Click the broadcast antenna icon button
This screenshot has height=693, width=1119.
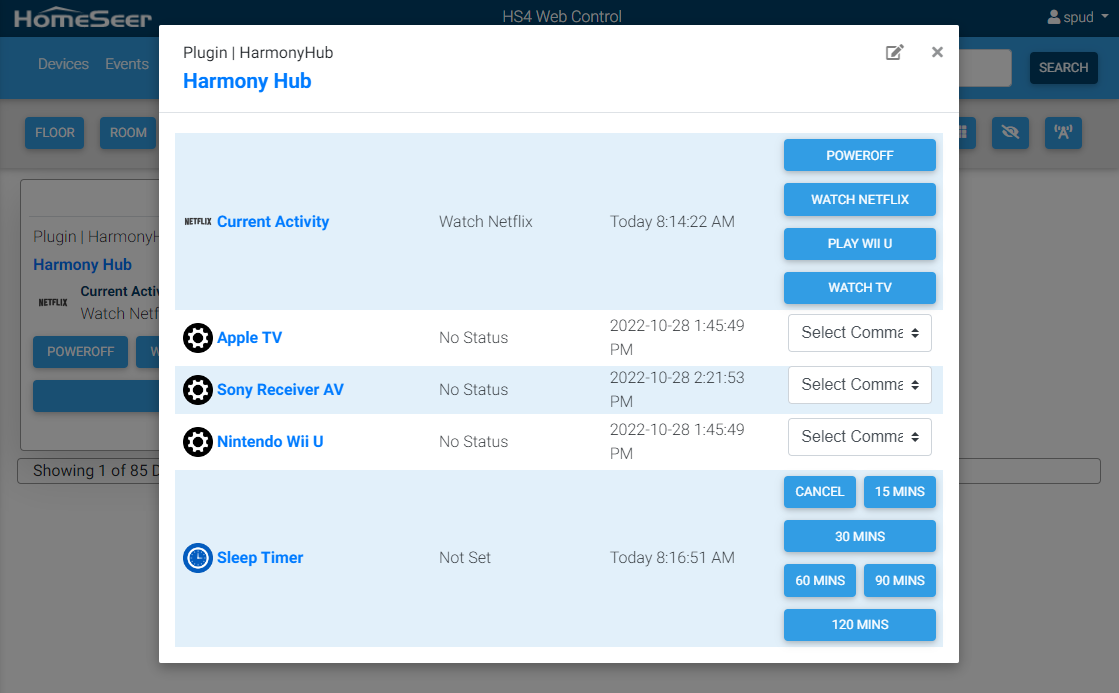coord(1063,132)
